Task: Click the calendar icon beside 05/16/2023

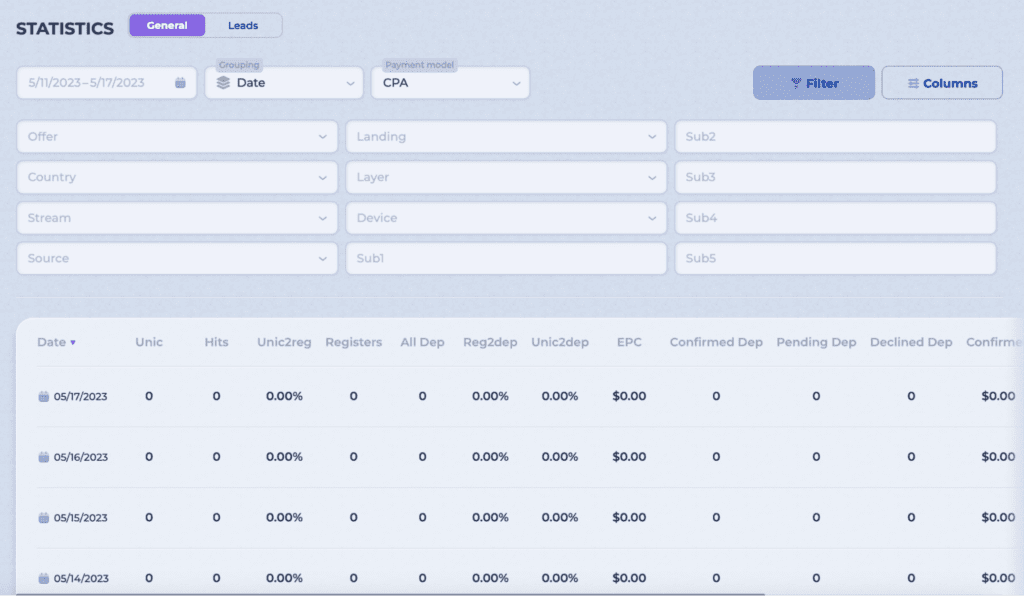Action: [43, 457]
